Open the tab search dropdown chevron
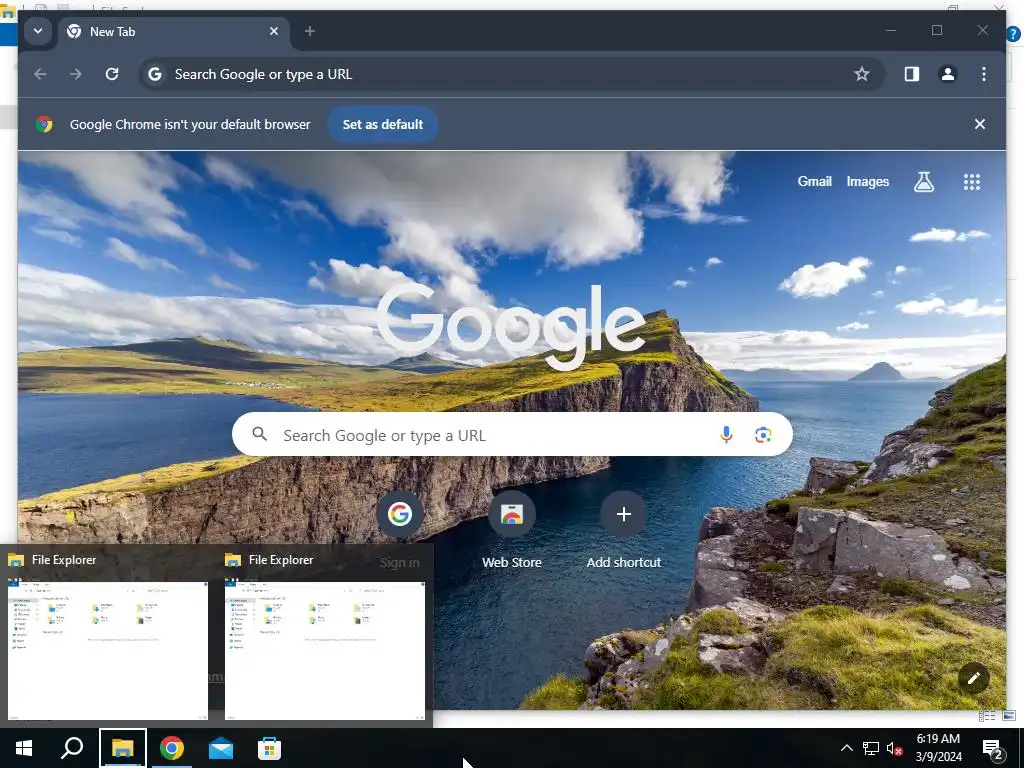This screenshot has width=1024, height=768. pos(38,31)
